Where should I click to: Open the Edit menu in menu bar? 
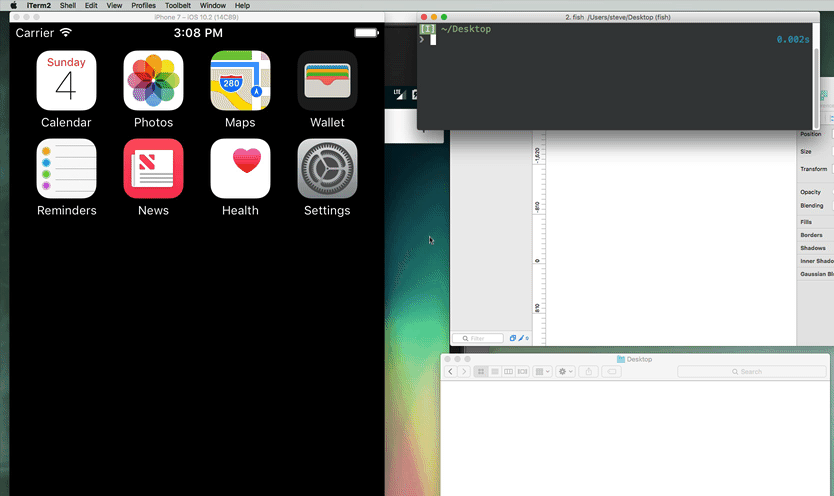tap(91, 5)
